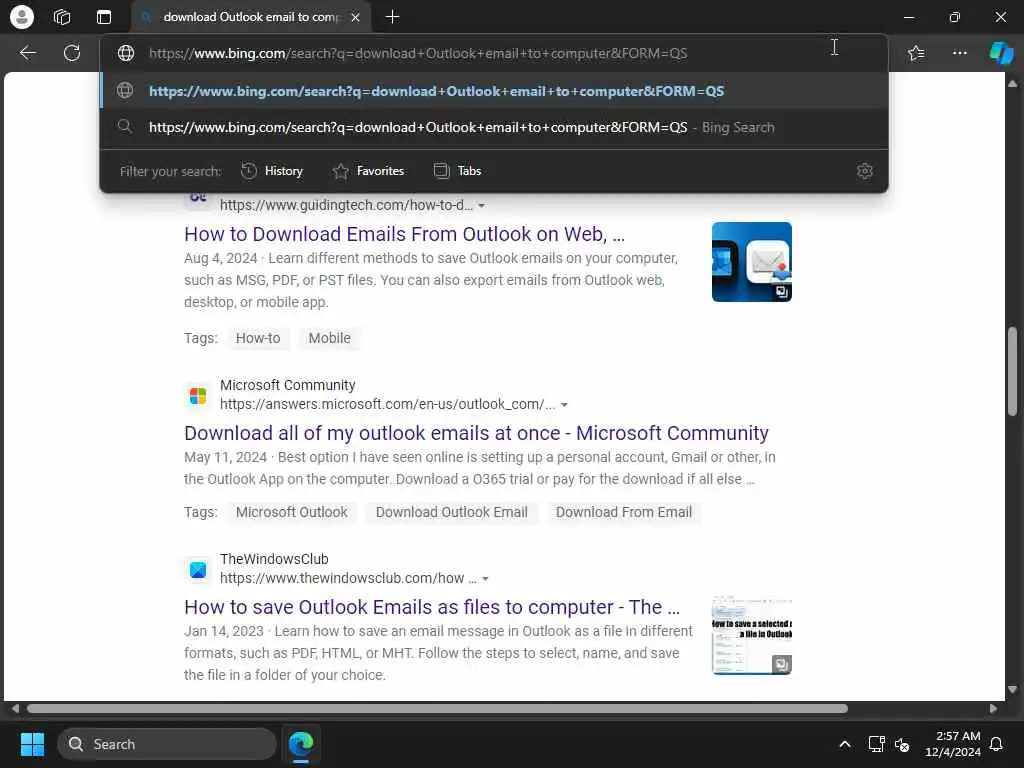Open 'How to Download Emails From Outlook on Web'
Image resolution: width=1024 pixels, height=768 pixels.
(404, 234)
